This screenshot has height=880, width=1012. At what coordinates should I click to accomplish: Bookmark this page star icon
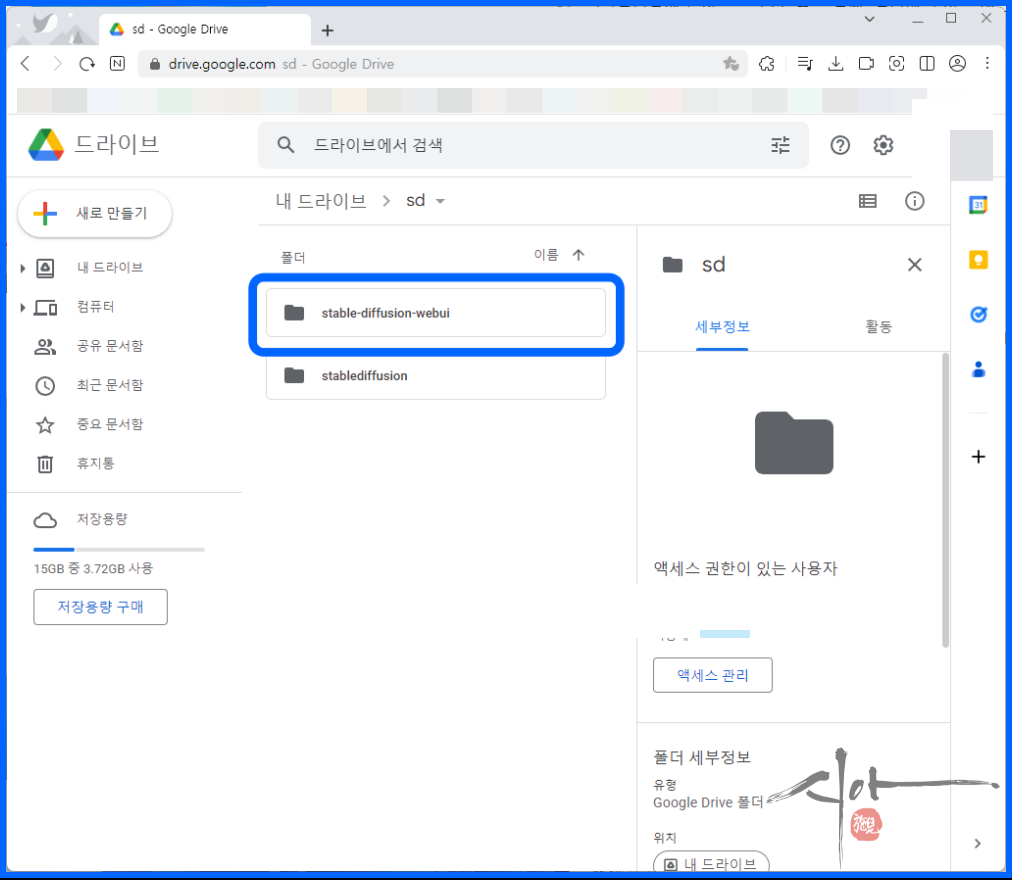(x=731, y=63)
